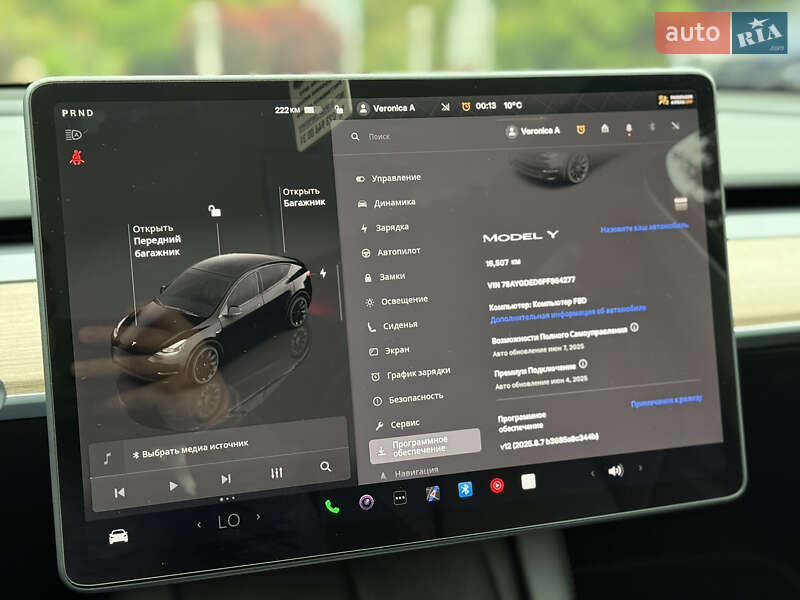
Task: Increase volume with the right arrow
Action: coord(640,467)
